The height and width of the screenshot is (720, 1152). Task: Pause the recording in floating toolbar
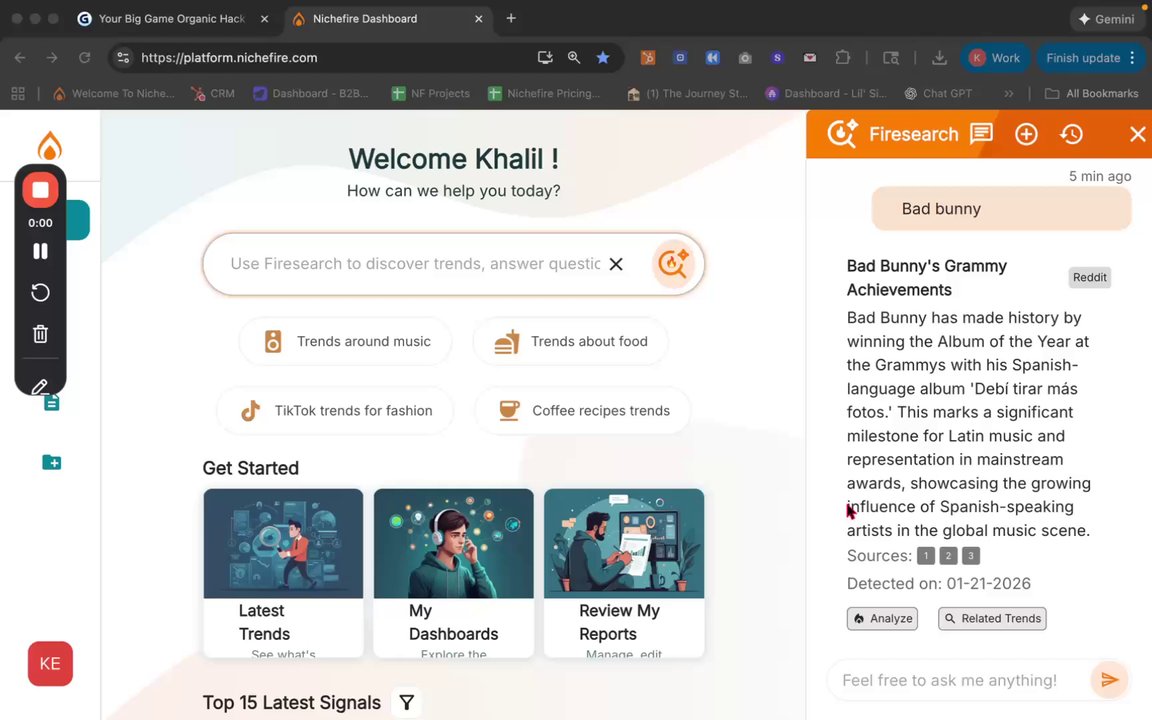(40, 251)
